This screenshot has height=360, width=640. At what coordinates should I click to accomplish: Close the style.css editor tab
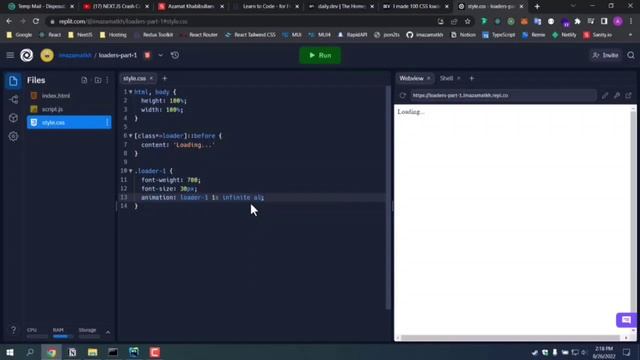(x=151, y=78)
